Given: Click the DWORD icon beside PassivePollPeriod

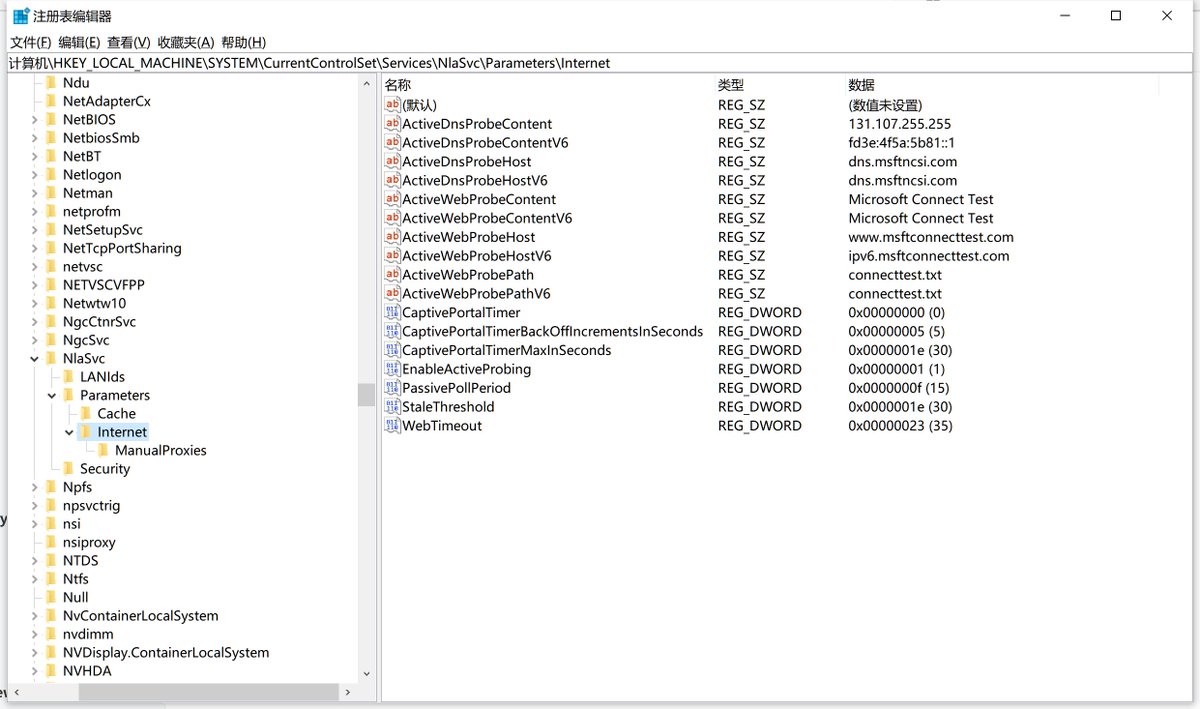Looking at the screenshot, I should [x=393, y=388].
